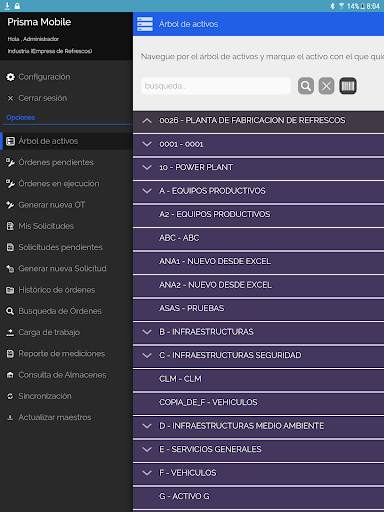The height and width of the screenshot is (512, 384).
Task: Expand D - INFRAESTRUCTURAS MEDIO AMBIENTE chevron
Action: click(x=147, y=426)
